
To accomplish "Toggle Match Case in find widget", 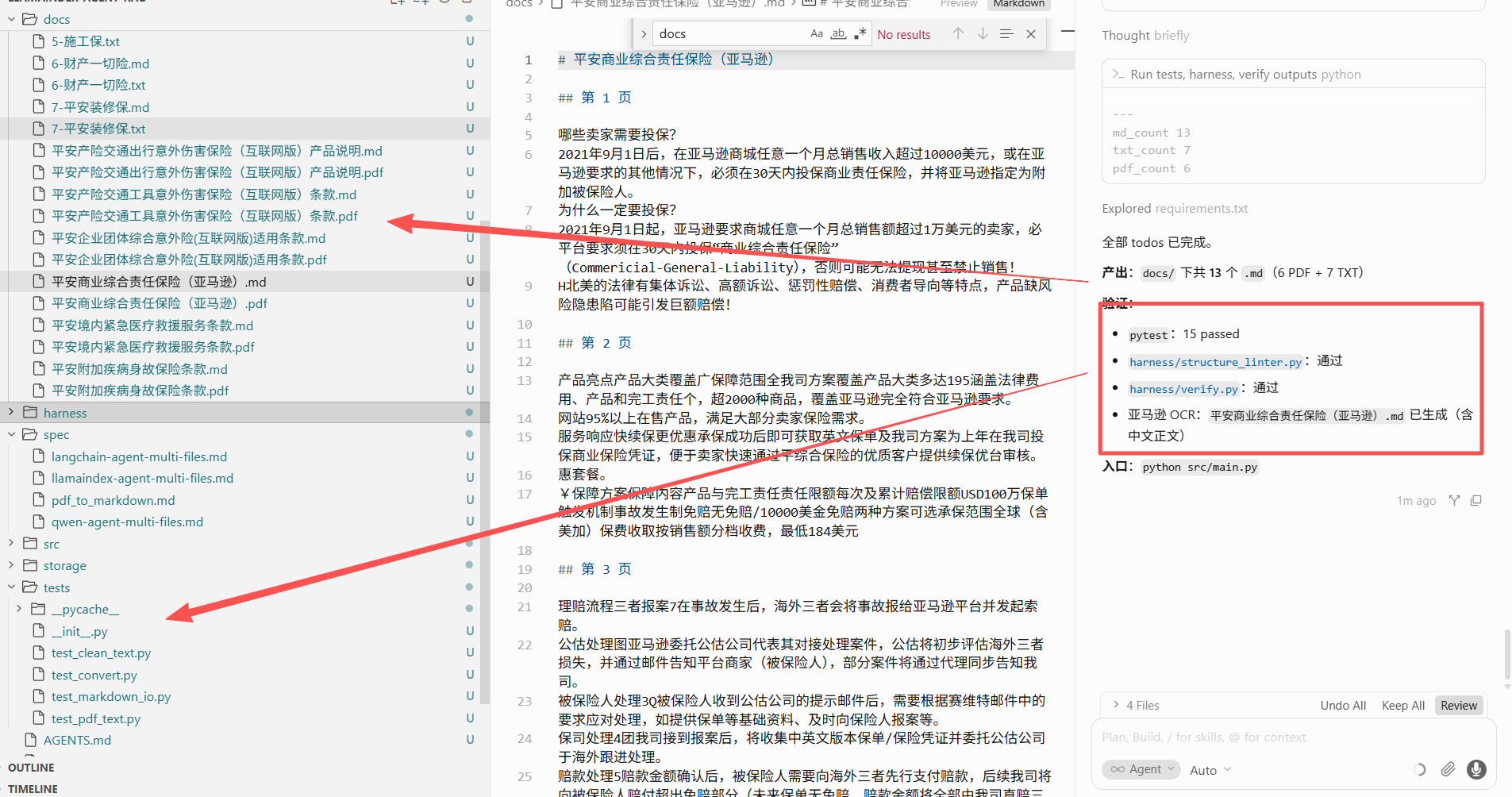I will [x=817, y=34].
